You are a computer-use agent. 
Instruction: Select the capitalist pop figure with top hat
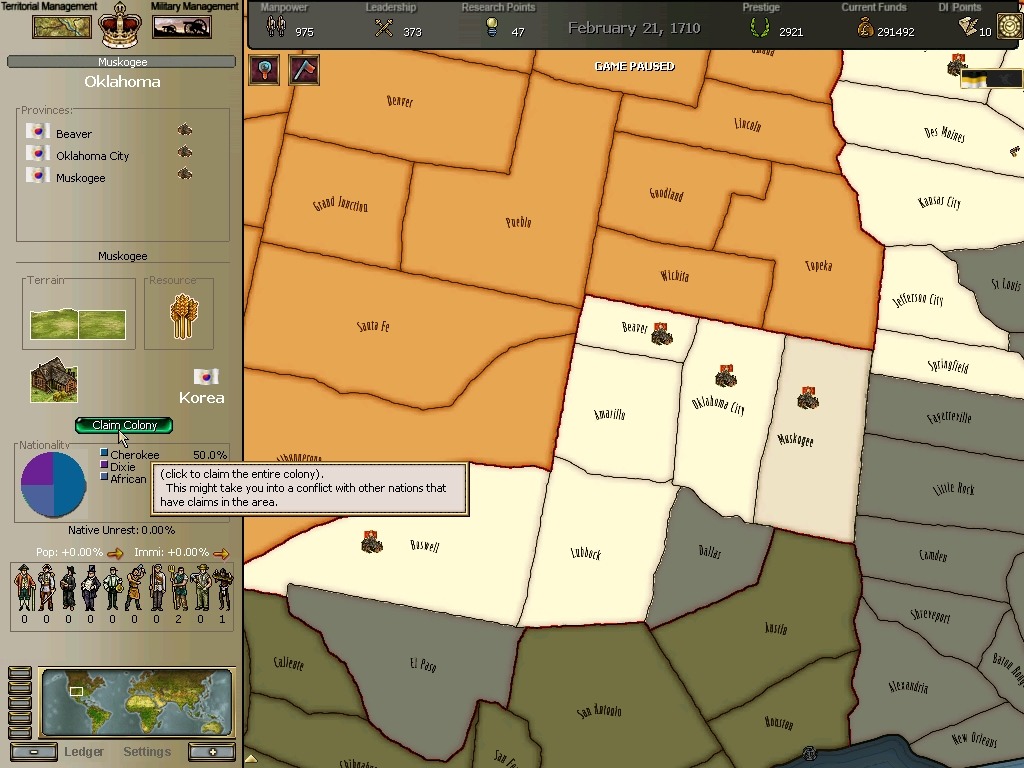[x=90, y=588]
